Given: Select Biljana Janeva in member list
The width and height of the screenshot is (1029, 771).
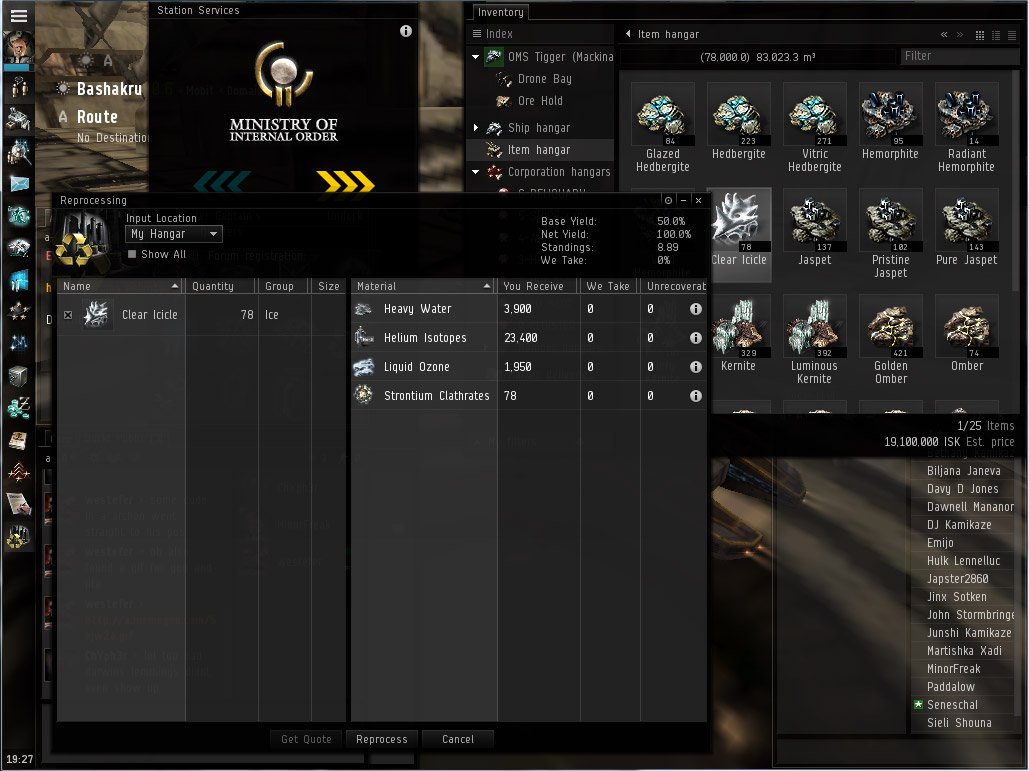Looking at the screenshot, I should pyautogui.click(x=963, y=470).
